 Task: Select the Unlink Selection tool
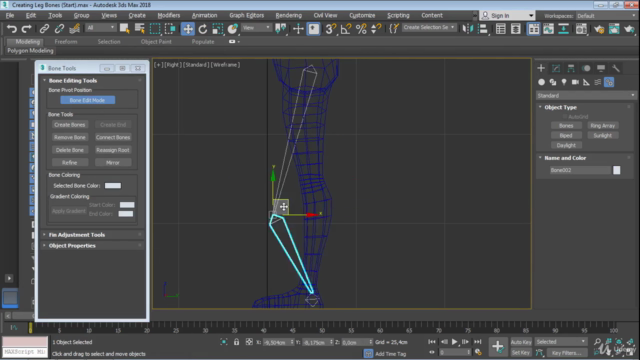[x=59, y=29]
